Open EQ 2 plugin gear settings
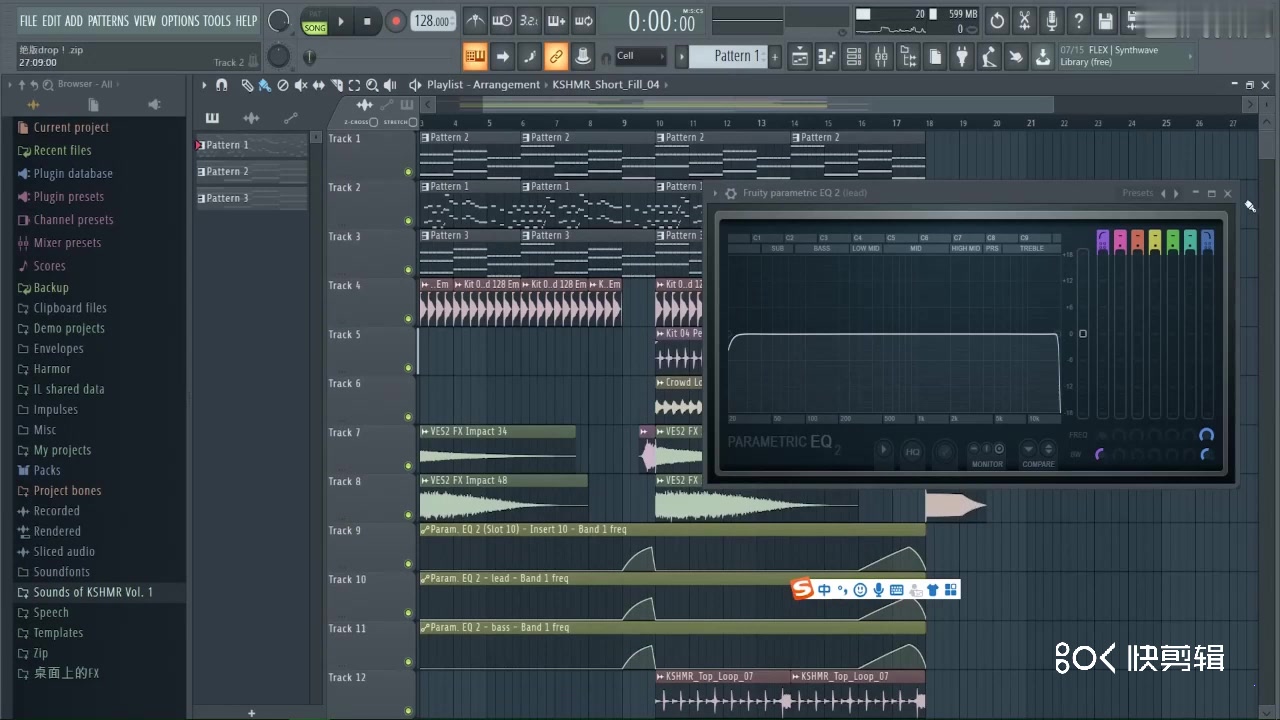Screen dimensions: 1280x720 click(x=730, y=193)
